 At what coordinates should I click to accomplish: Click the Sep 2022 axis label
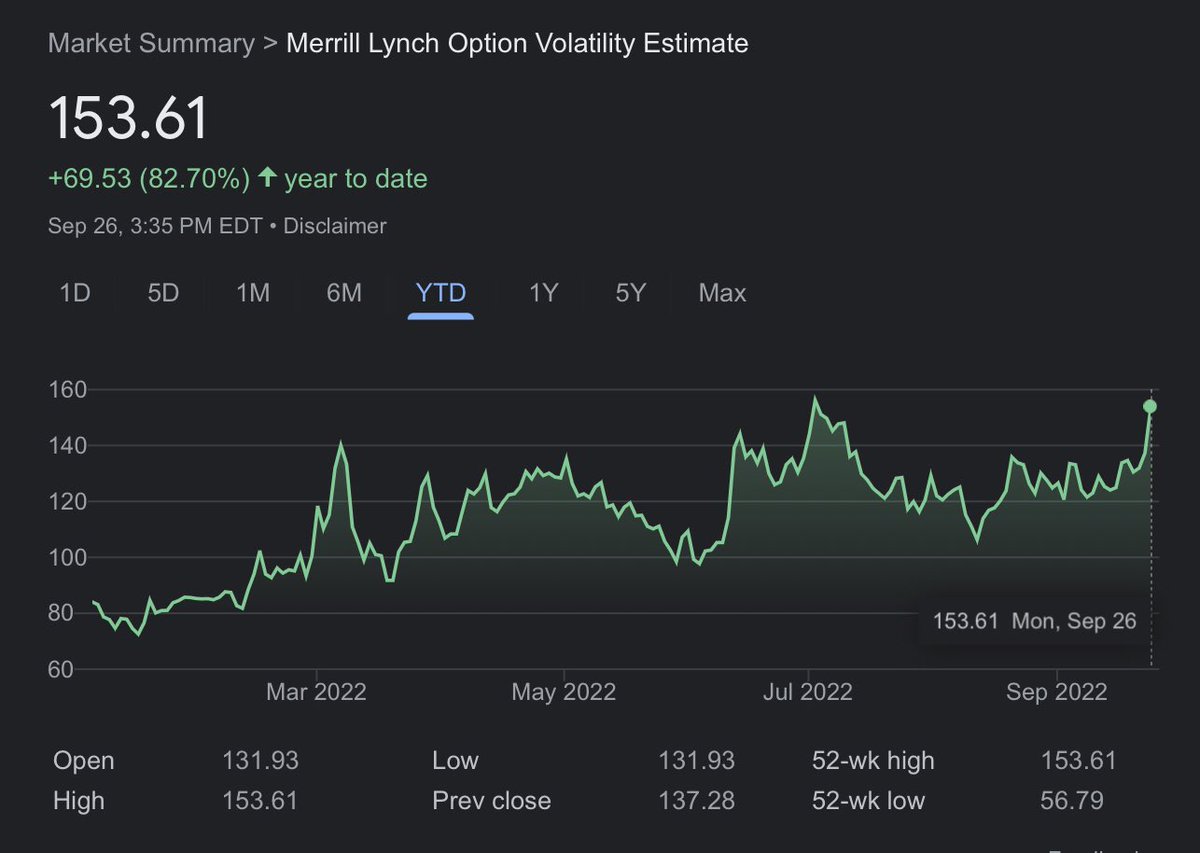point(1057,692)
